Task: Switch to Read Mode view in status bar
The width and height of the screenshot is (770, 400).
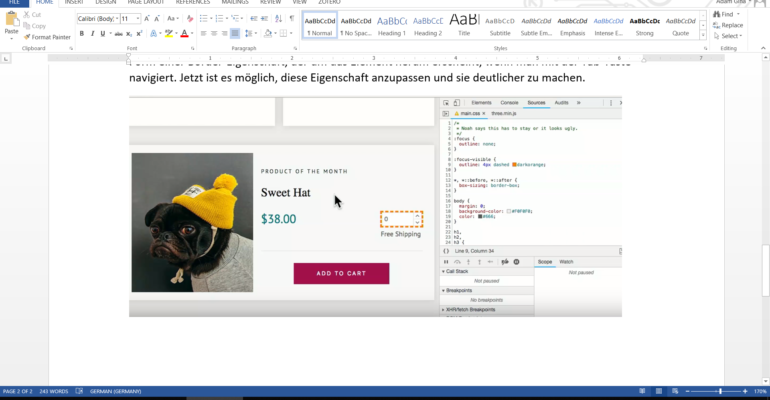Action: coord(642,391)
